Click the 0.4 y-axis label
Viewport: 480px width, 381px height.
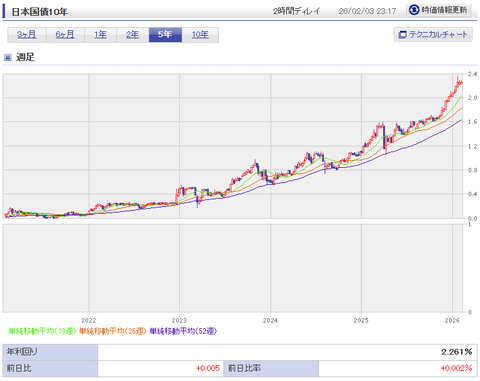(x=472, y=194)
